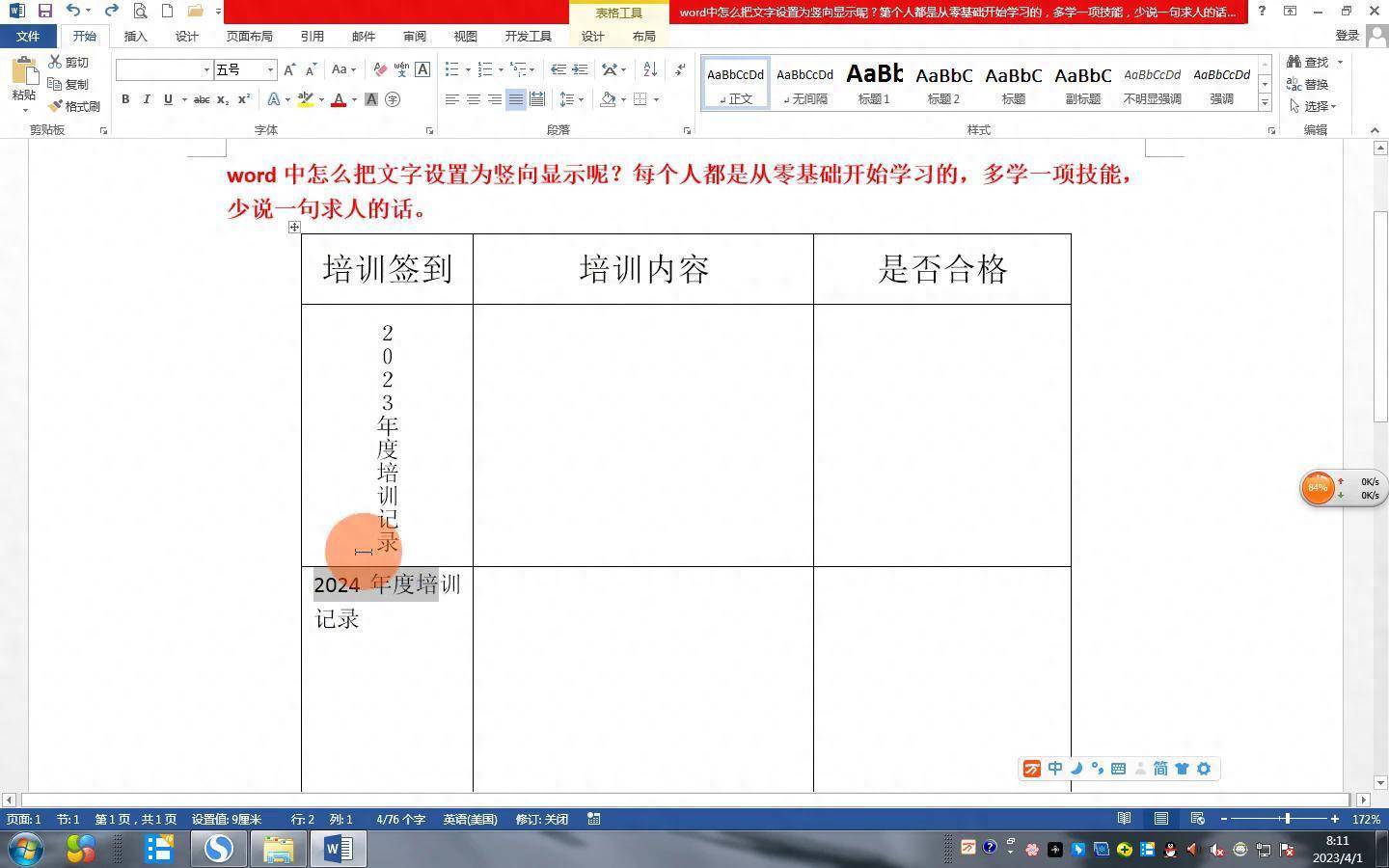Click the Format Painter icon

coord(55,106)
